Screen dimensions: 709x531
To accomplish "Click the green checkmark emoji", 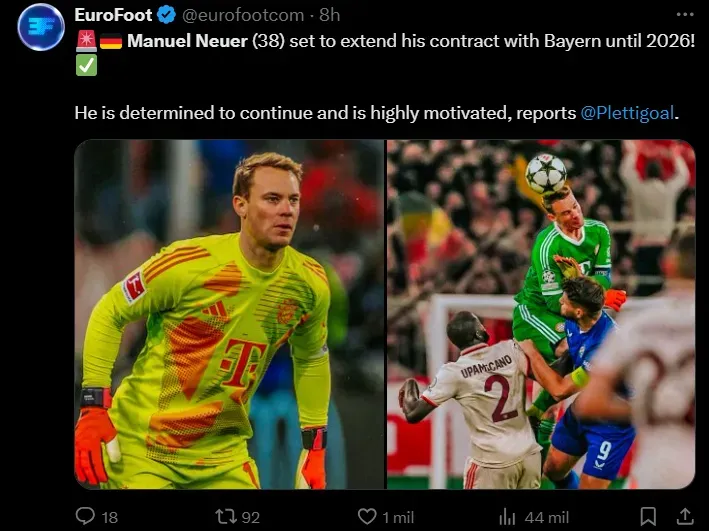I will click(x=86, y=65).
